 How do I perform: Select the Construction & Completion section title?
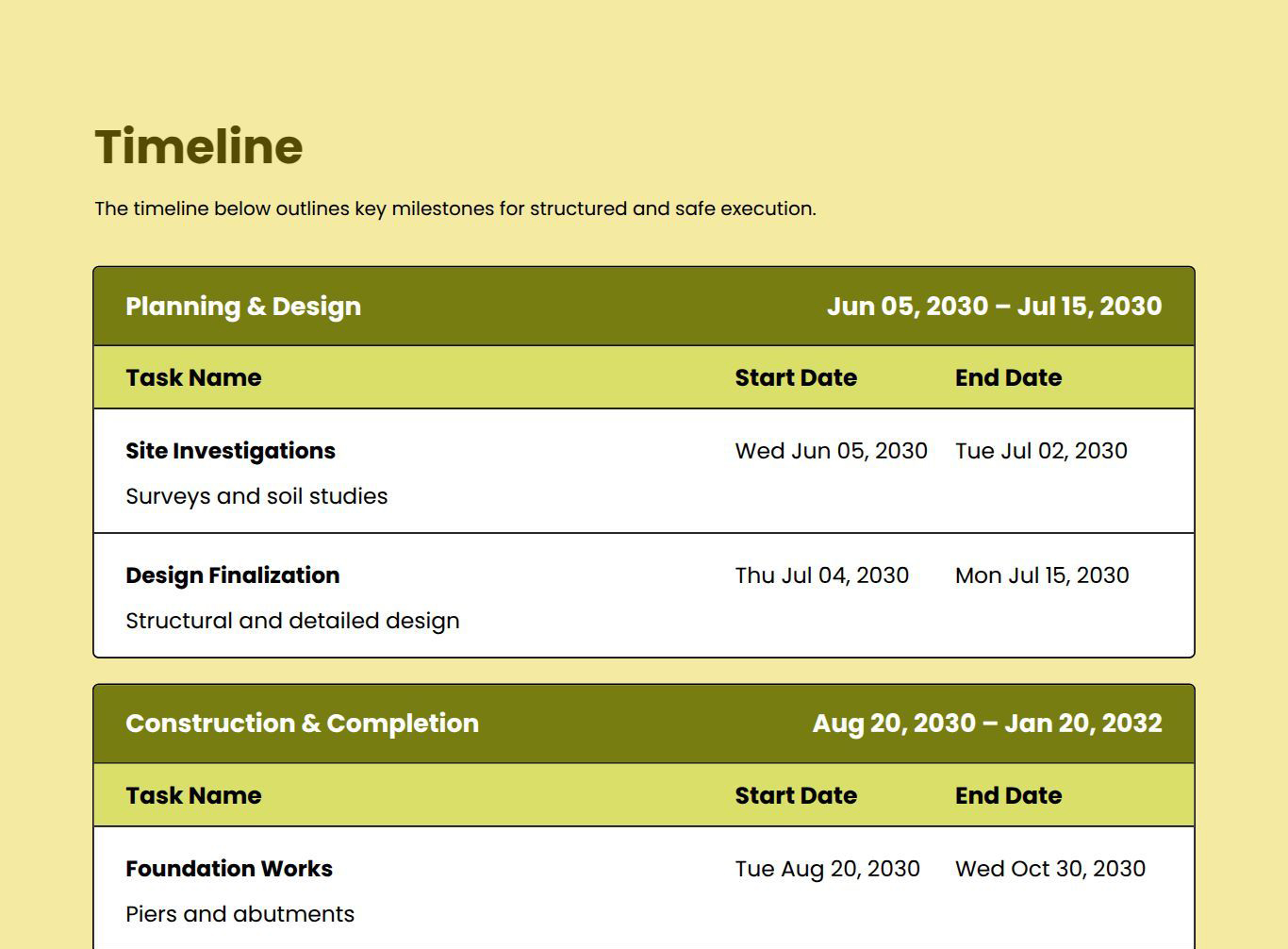point(302,724)
